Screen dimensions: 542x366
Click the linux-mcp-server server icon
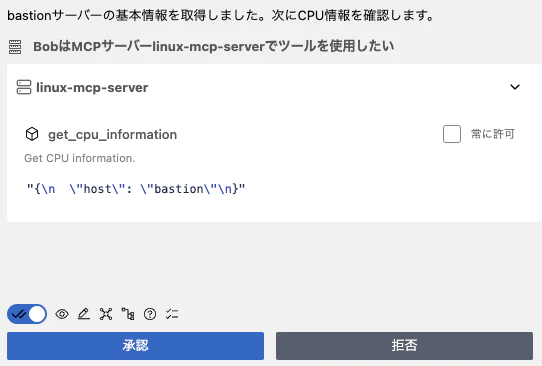point(24,87)
